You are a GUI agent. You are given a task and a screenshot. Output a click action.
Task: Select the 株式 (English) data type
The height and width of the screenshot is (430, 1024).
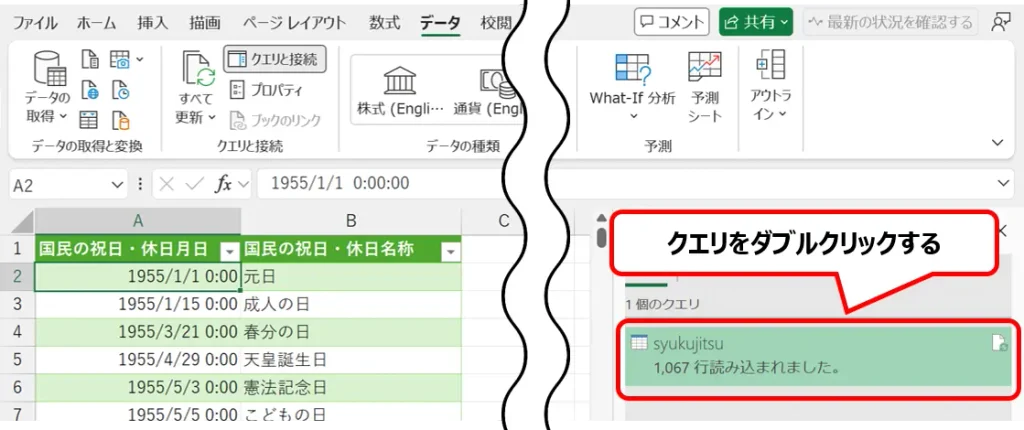click(x=400, y=91)
